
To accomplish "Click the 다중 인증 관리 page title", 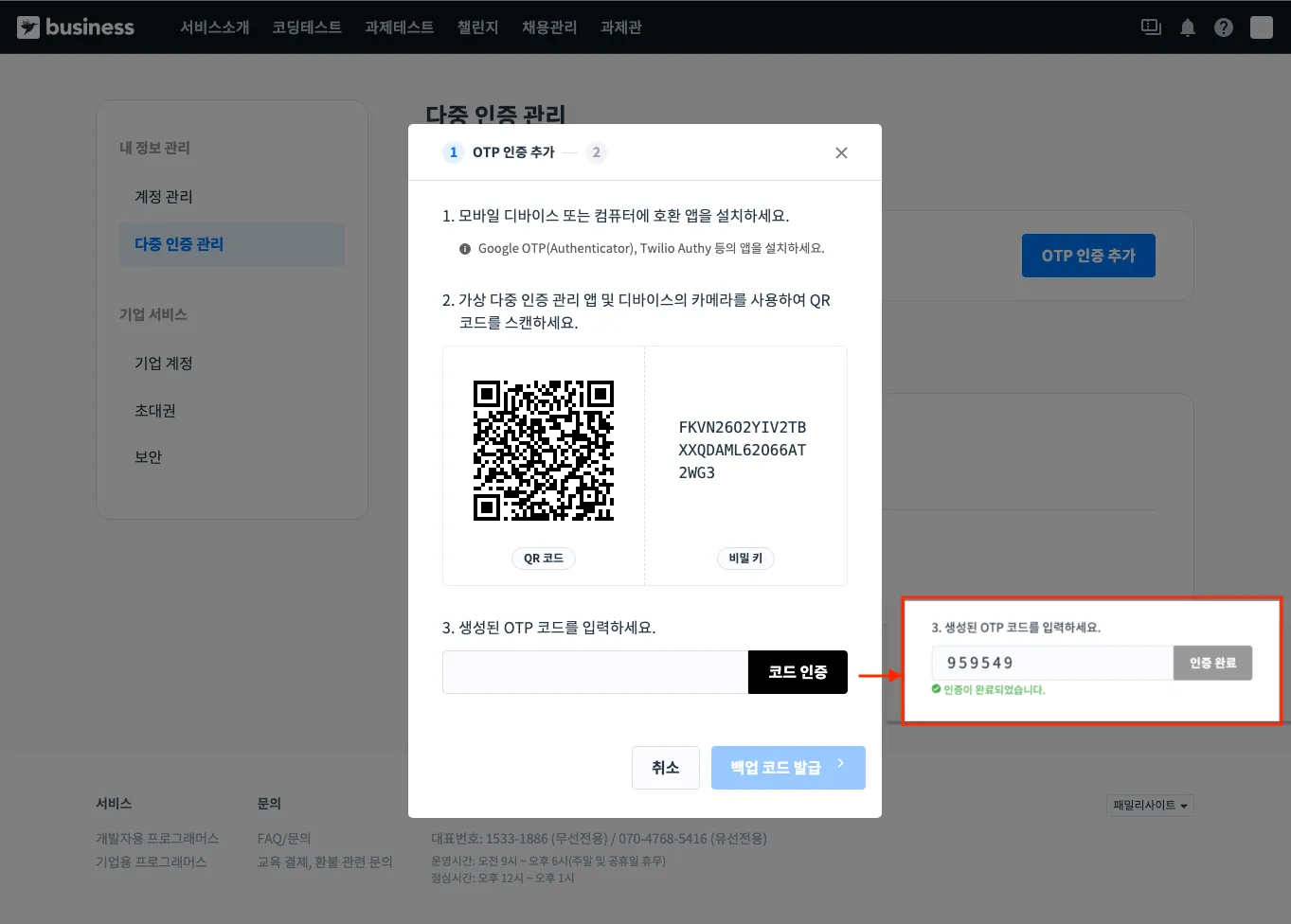I will point(495,115).
